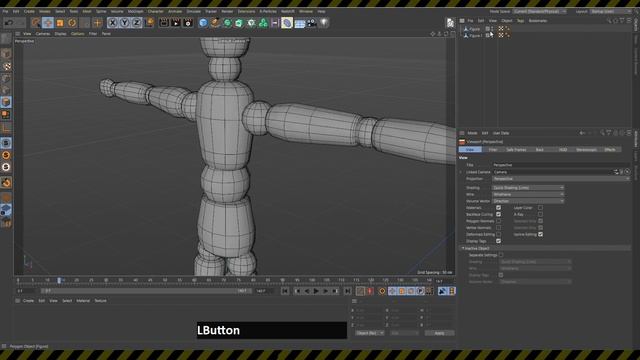
Task: Select orange Polygons mode cube icon
Action: [x=6, y=102]
